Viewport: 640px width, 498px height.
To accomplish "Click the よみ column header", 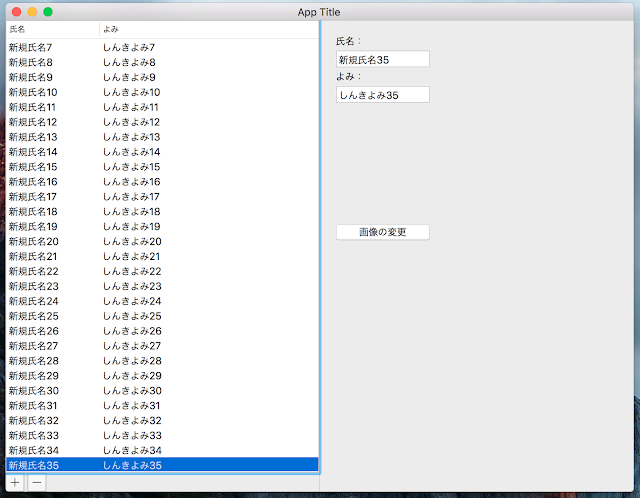I will [x=209, y=29].
